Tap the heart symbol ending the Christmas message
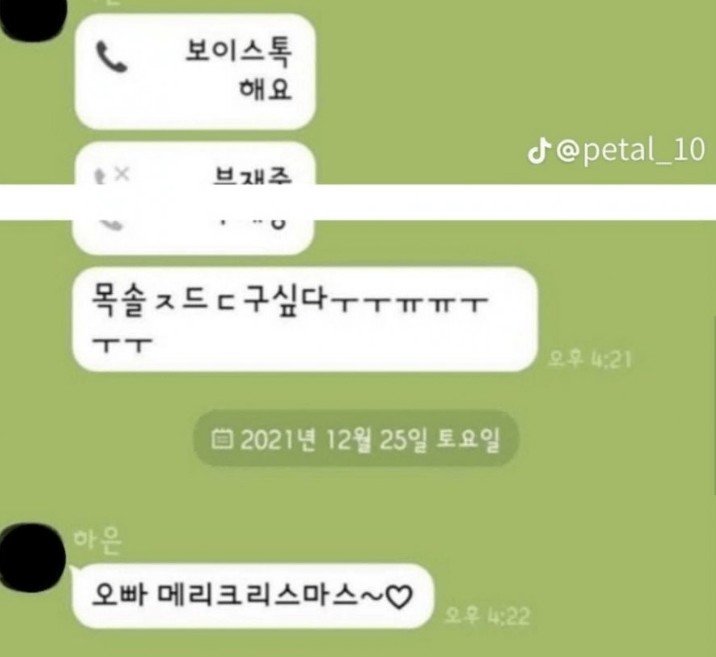Image resolution: width=716 pixels, height=657 pixels. pyautogui.click(x=399, y=596)
